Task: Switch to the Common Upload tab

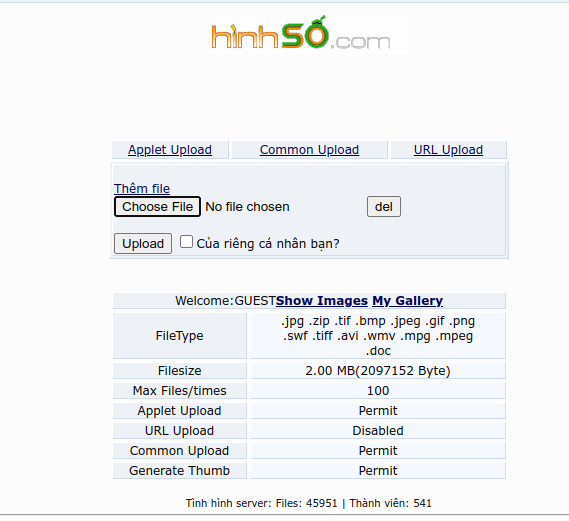Action: [309, 150]
